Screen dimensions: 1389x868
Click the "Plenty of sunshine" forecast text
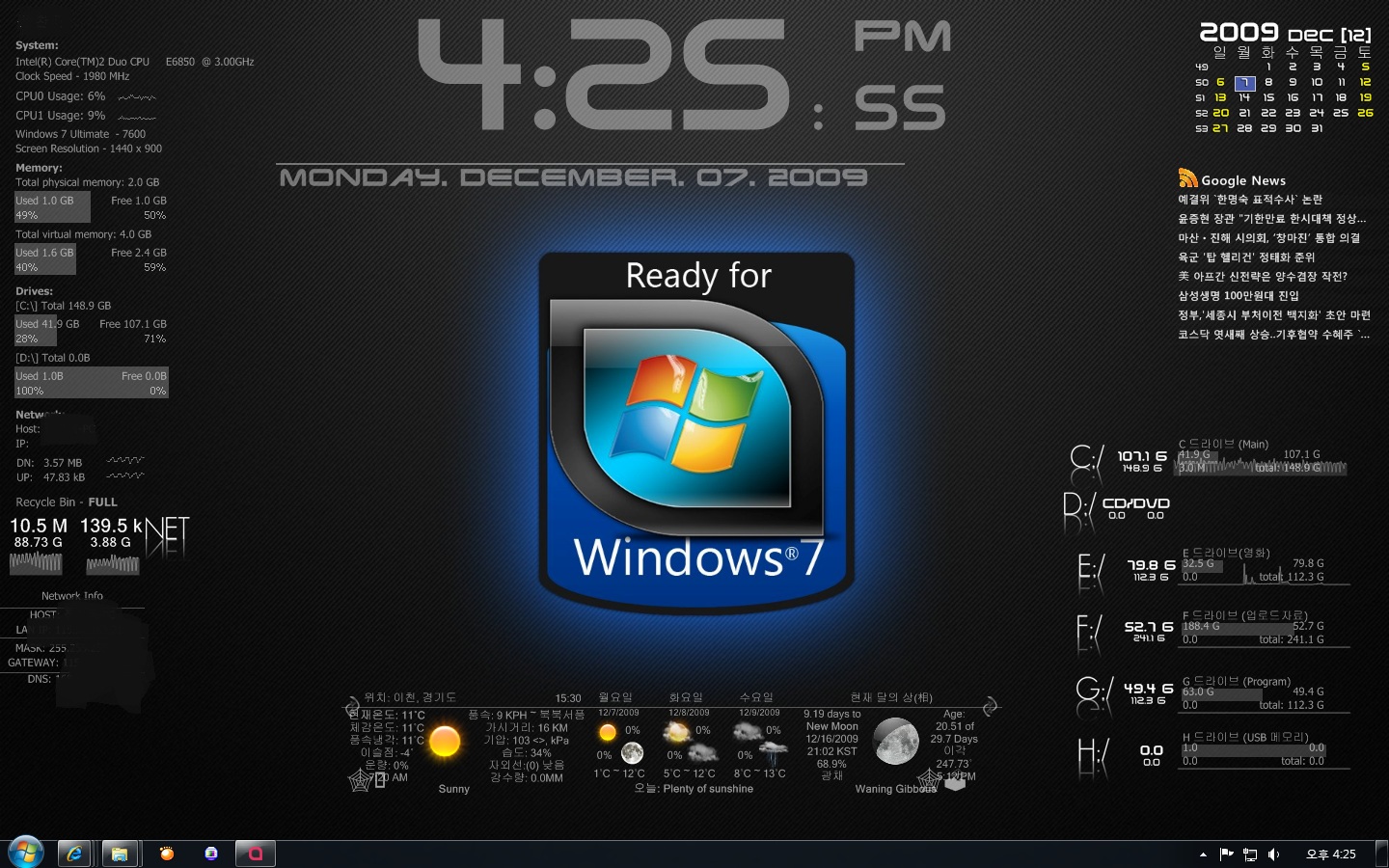coord(708,789)
